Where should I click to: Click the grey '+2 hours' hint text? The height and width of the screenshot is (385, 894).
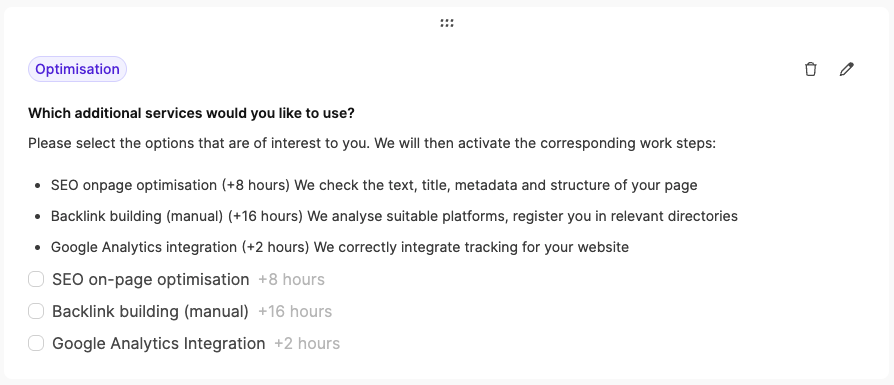(307, 343)
